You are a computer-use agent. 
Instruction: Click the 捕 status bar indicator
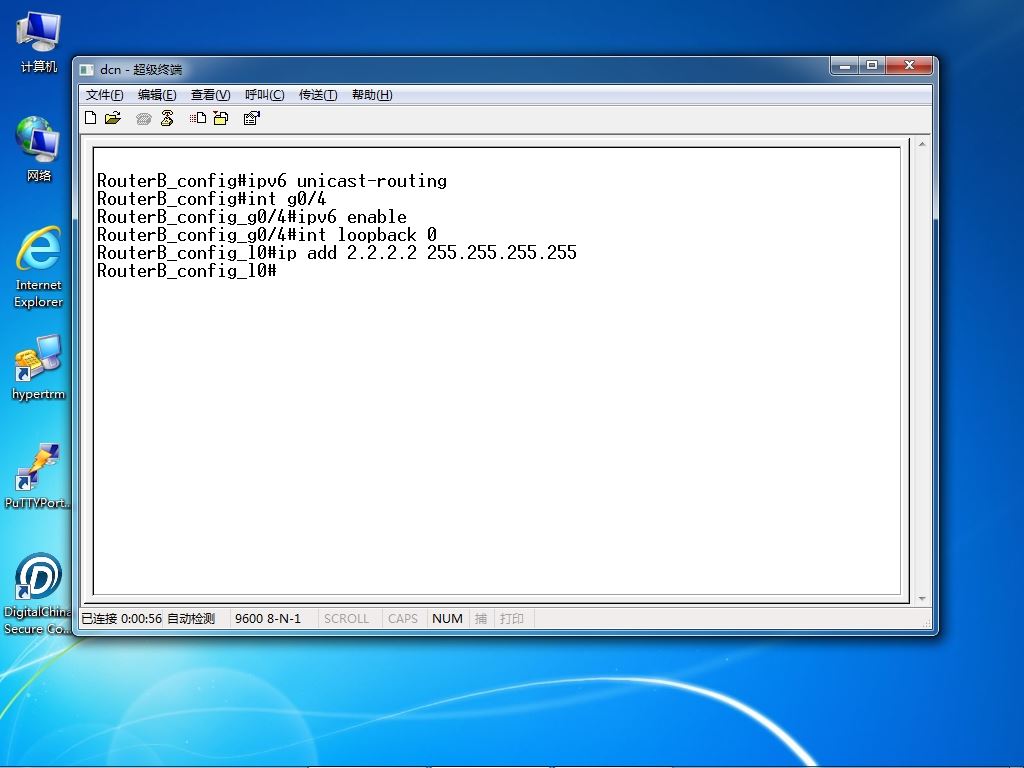coord(481,618)
